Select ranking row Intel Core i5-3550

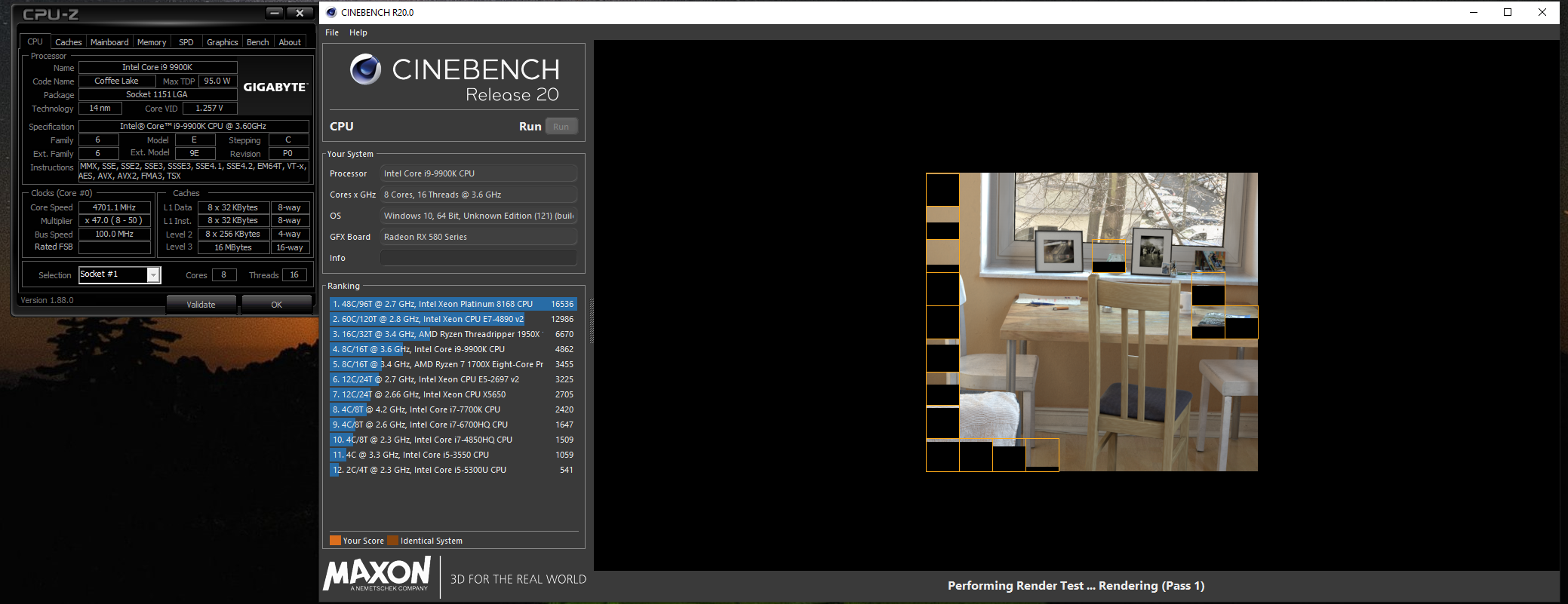click(453, 455)
